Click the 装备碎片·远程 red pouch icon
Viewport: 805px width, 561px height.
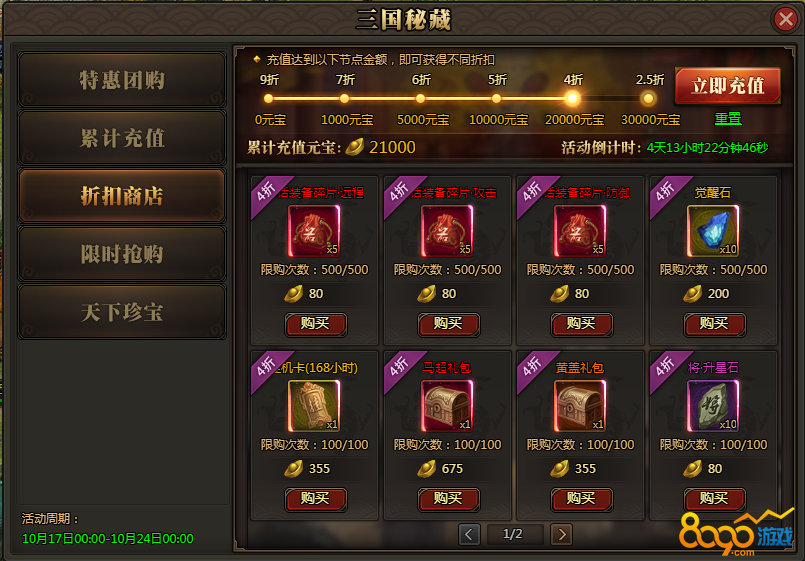314,231
